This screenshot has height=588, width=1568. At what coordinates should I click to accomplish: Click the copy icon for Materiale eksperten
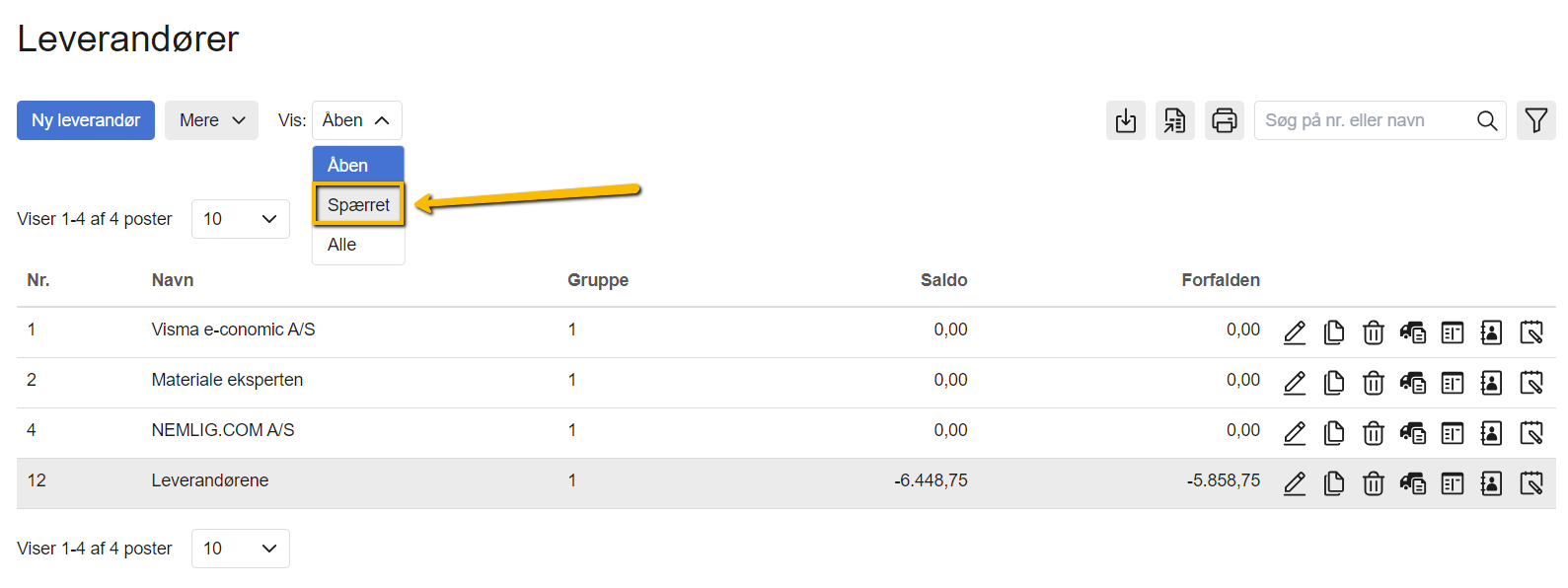pos(1334,383)
